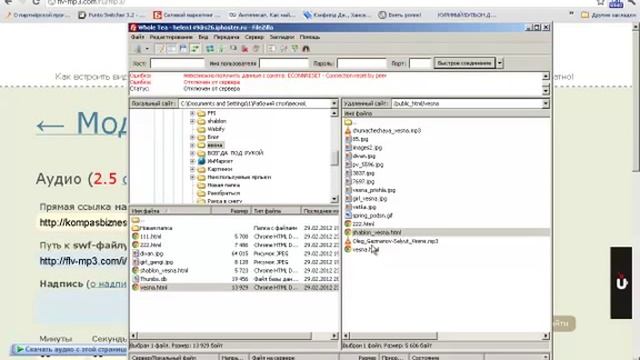Select the Разобраться folder in local tree

(x=223, y=193)
